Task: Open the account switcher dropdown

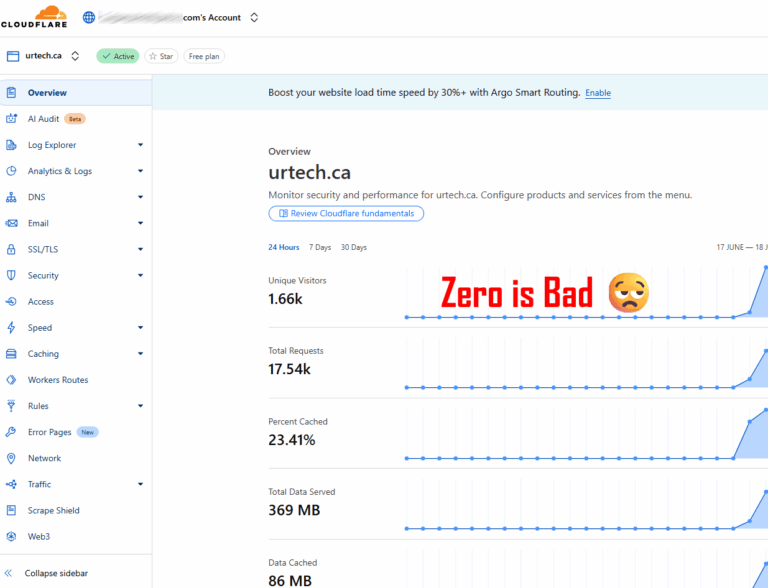Action: [x=254, y=17]
